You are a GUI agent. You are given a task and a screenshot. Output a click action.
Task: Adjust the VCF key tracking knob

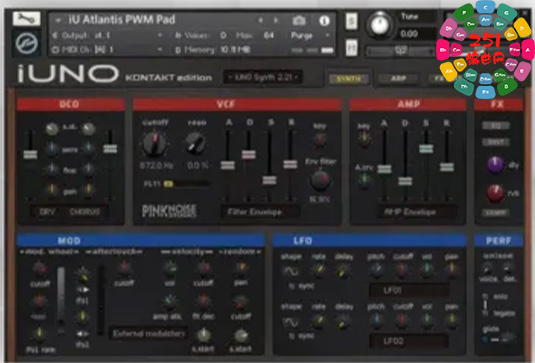click(x=319, y=139)
